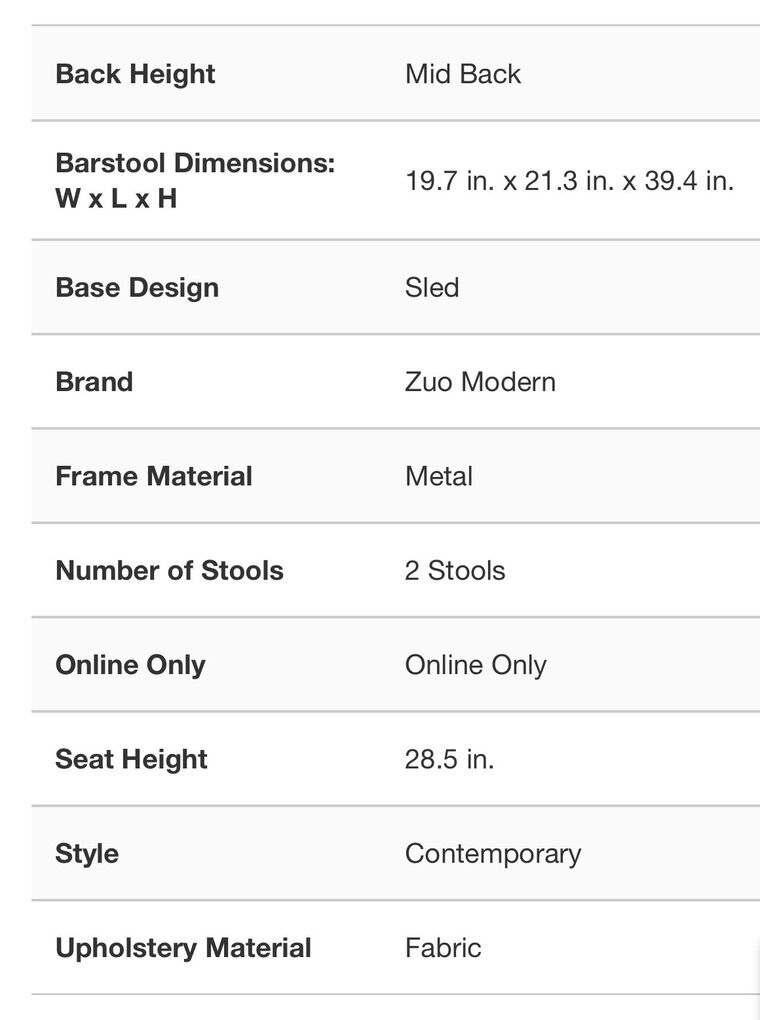760x1020 pixels.
Task: Click the Frame Material label
Action: [154, 476]
